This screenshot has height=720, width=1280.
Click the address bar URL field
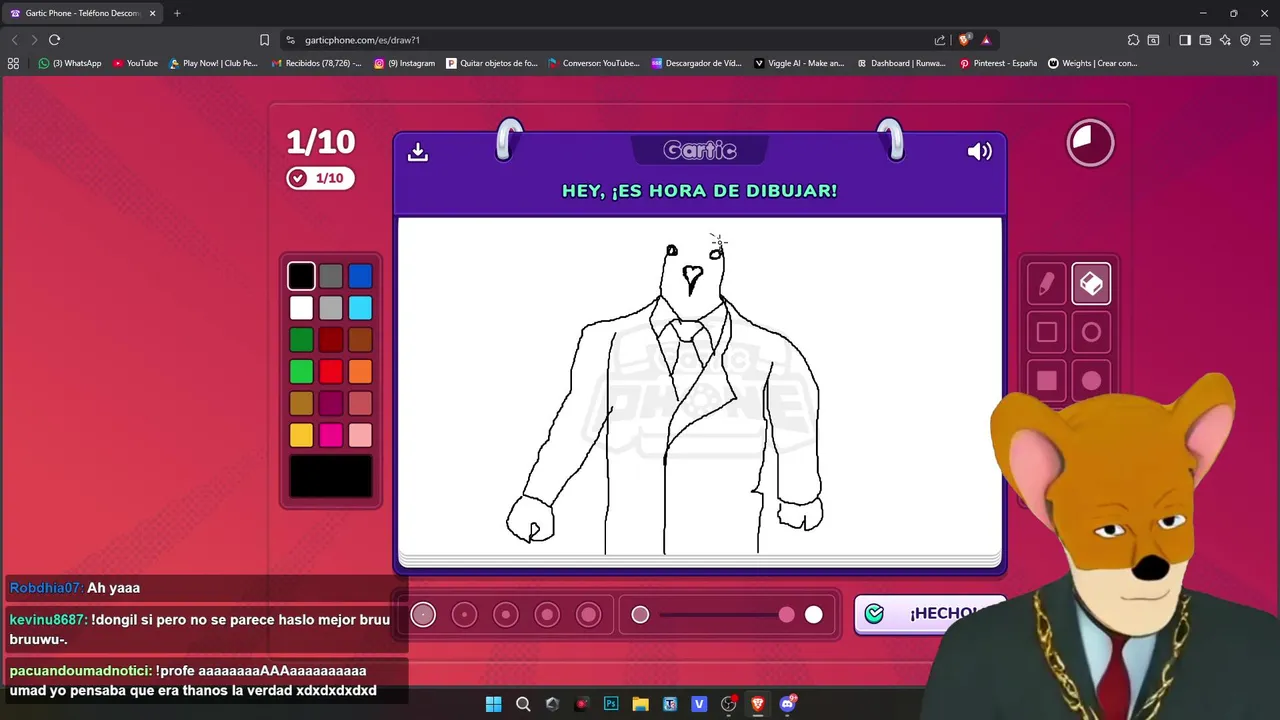click(610, 40)
